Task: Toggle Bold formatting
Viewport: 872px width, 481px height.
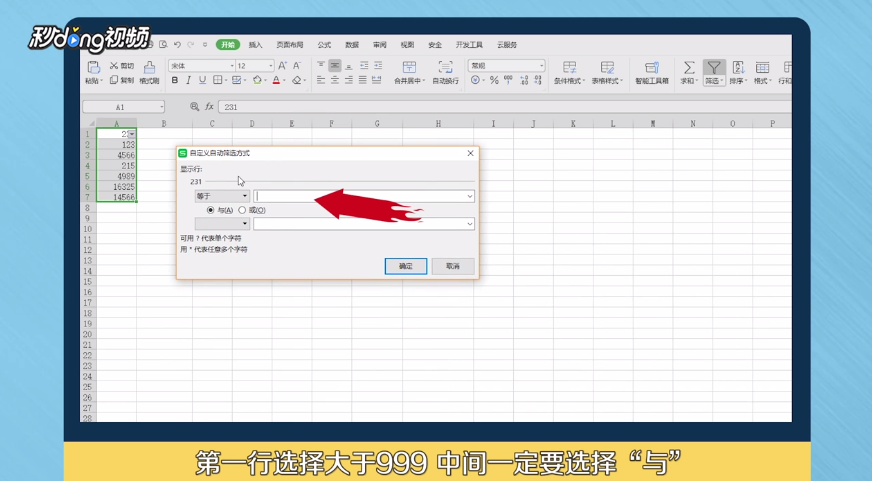Action: (x=175, y=80)
